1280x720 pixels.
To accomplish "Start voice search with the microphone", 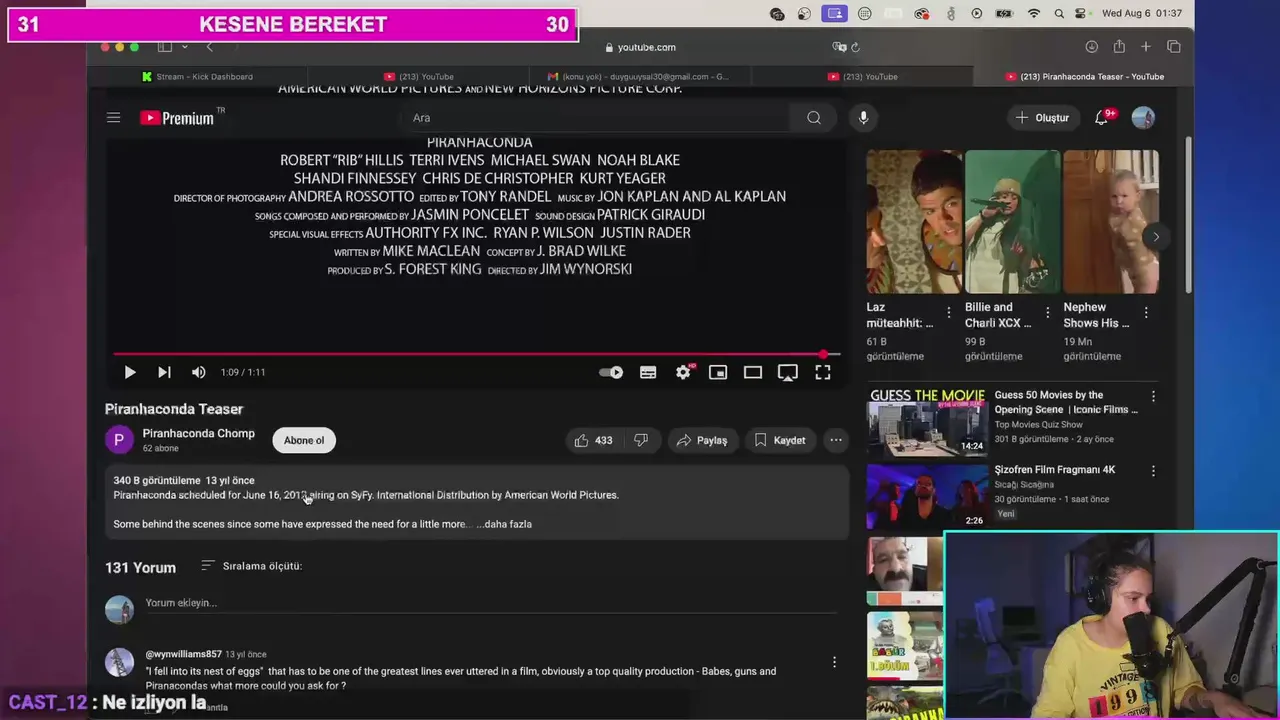I will tap(863, 118).
